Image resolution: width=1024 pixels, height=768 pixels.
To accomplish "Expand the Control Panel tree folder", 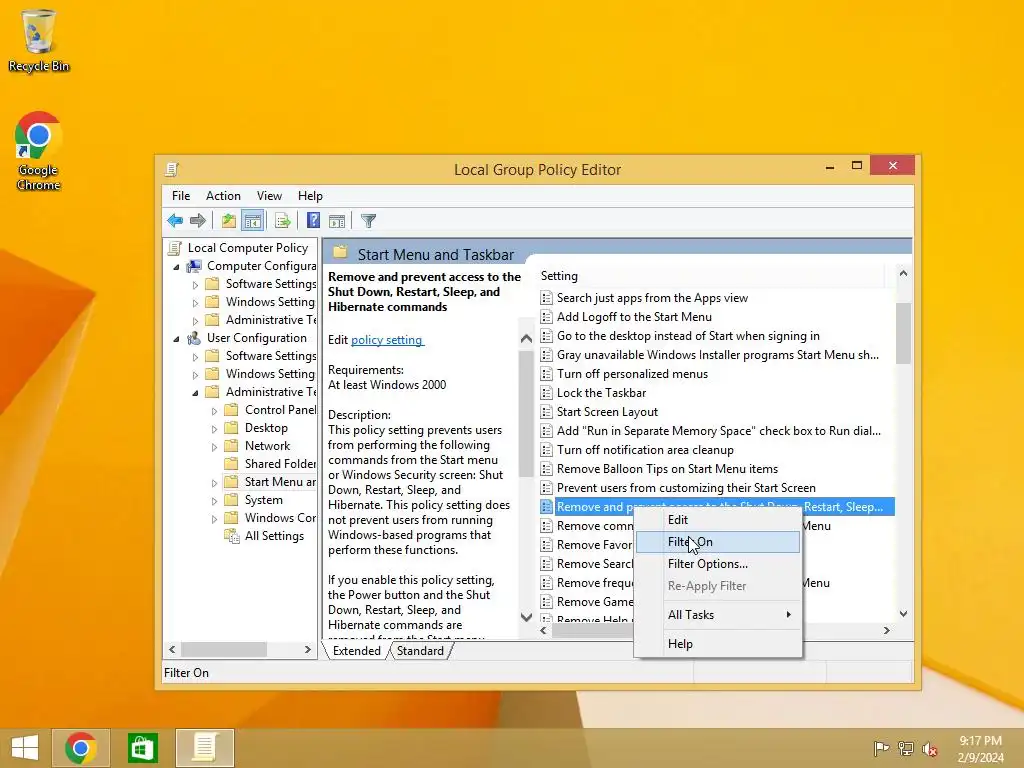I will click(x=214, y=411).
